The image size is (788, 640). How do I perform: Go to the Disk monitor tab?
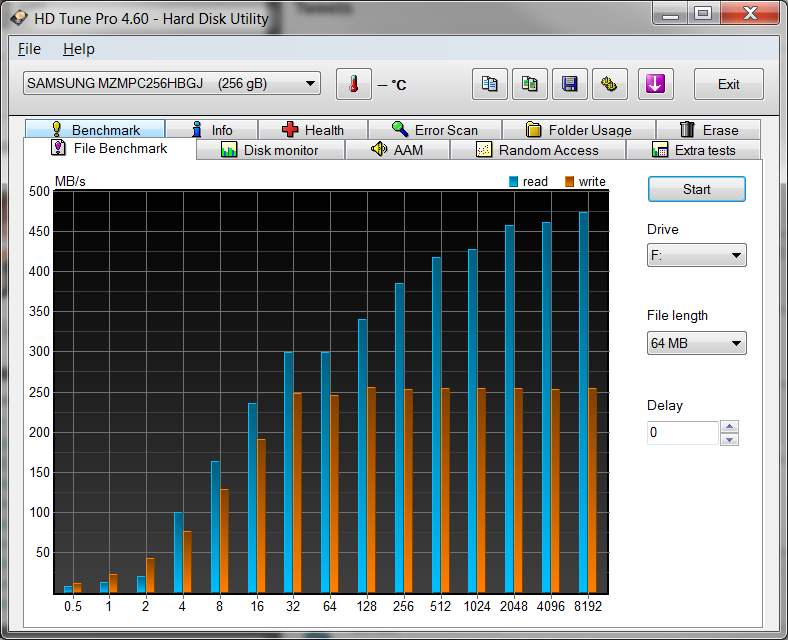pos(270,150)
